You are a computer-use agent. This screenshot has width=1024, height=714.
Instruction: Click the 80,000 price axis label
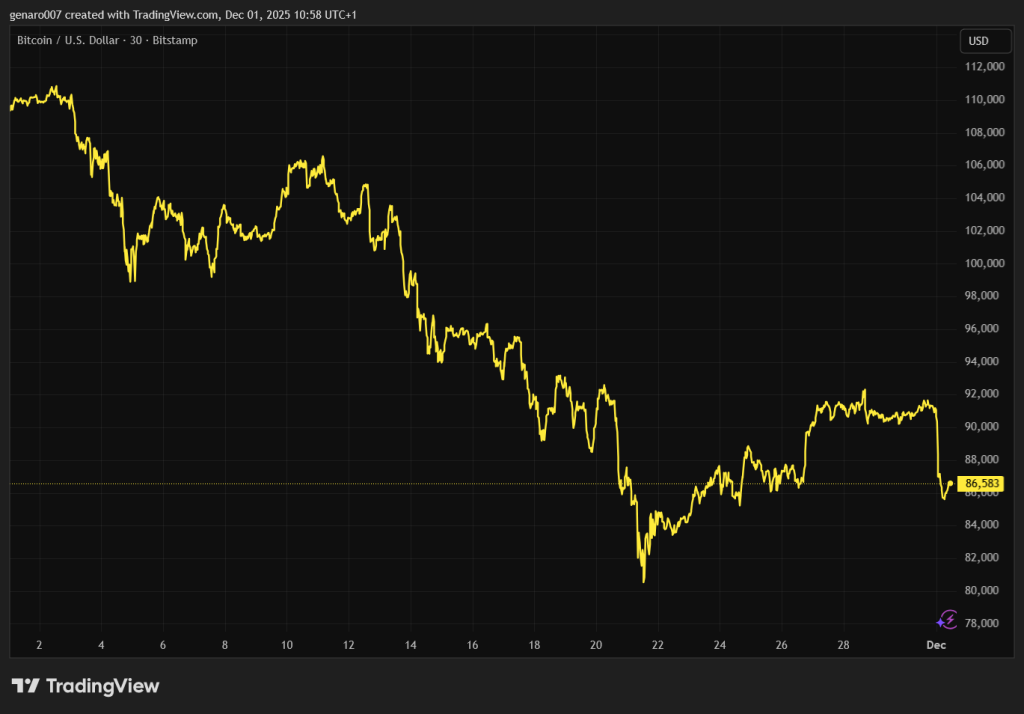pyautogui.click(x=985, y=590)
